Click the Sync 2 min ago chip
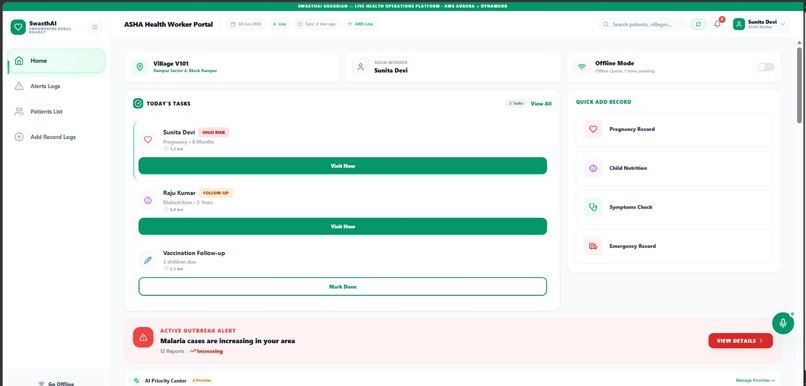The width and height of the screenshot is (806, 386). [317, 24]
